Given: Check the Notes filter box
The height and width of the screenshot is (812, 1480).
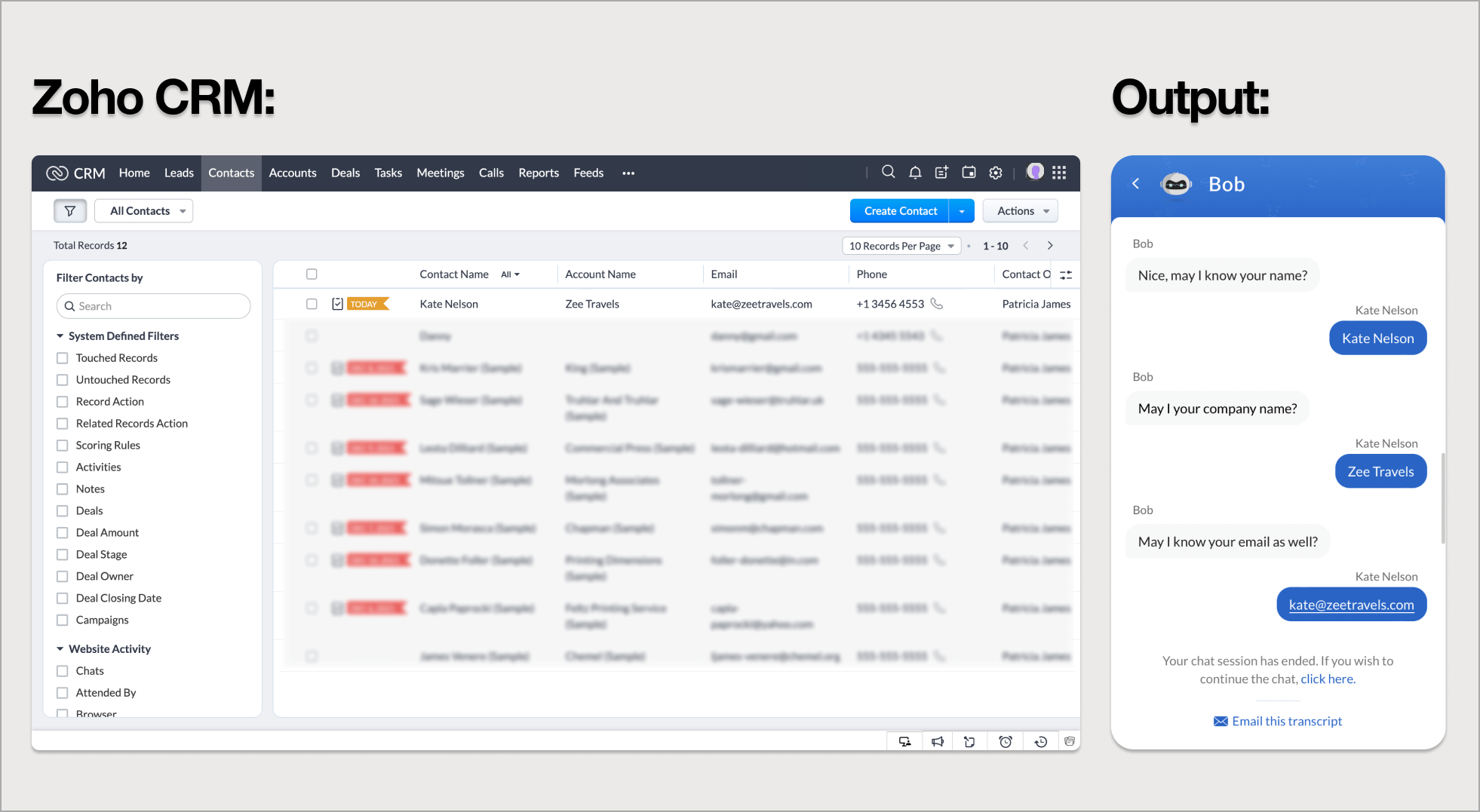Looking at the screenshot, I should [63, 489].
